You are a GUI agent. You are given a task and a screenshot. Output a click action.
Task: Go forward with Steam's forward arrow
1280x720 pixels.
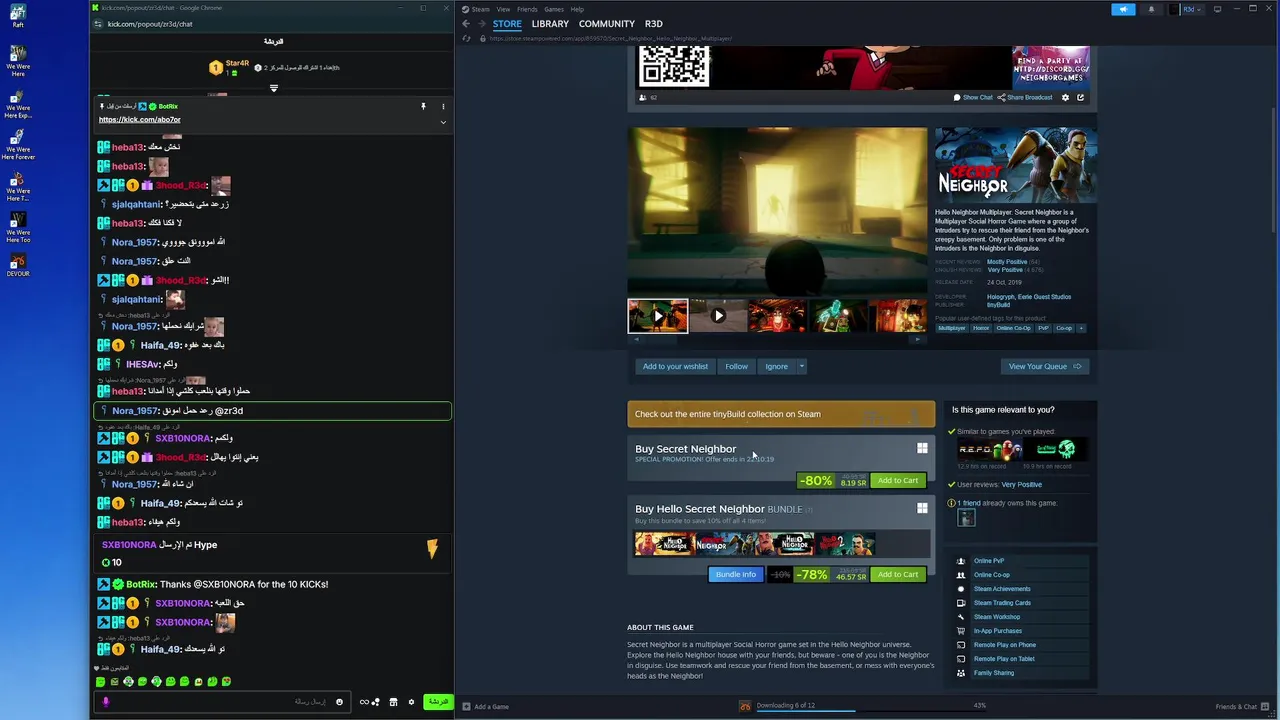[x=481, y=24]
